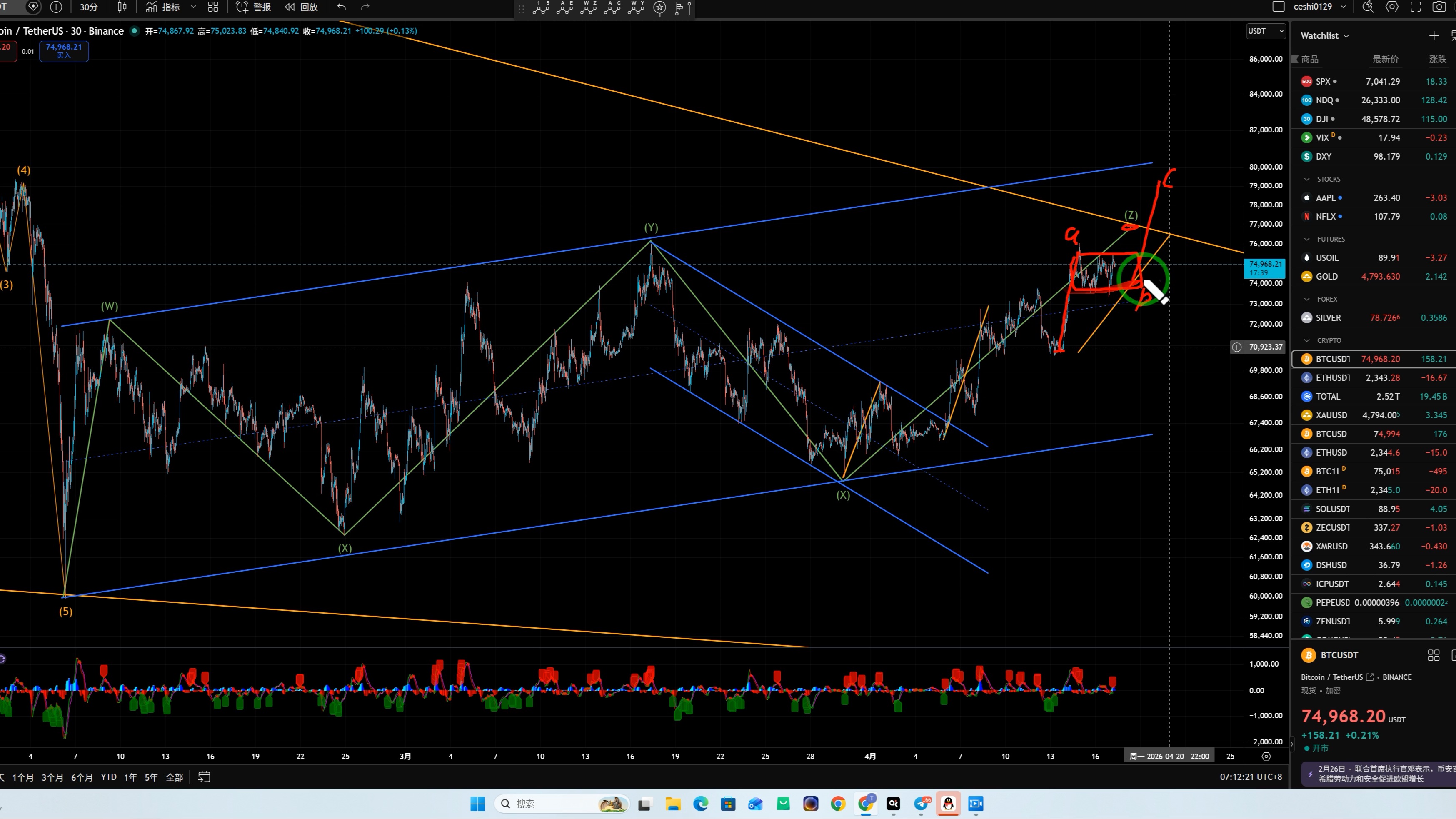1456x819 pixels.
Task: Click the undo arrow in top toolbar
Action: point(341,7)
